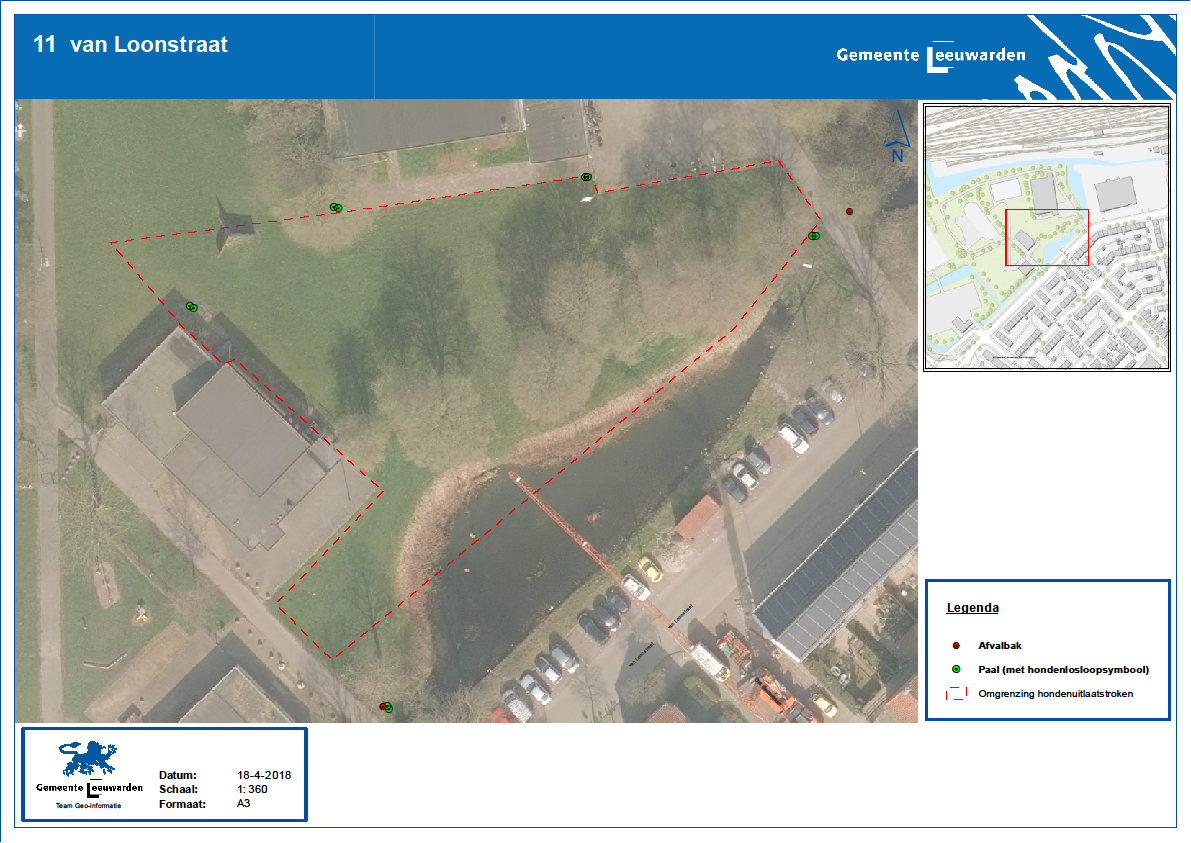This screenshot has width=1191, height=843.
Task: Select the red trash bin marker below the north arrow
Action: tap(849, 211)
